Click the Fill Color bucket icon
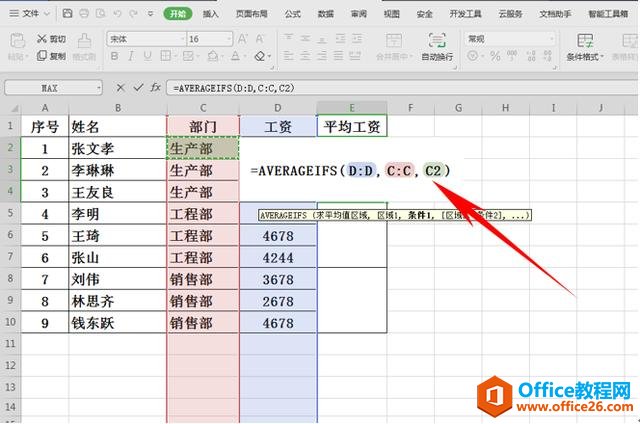The image size is (640, 424). pos(213,56)
